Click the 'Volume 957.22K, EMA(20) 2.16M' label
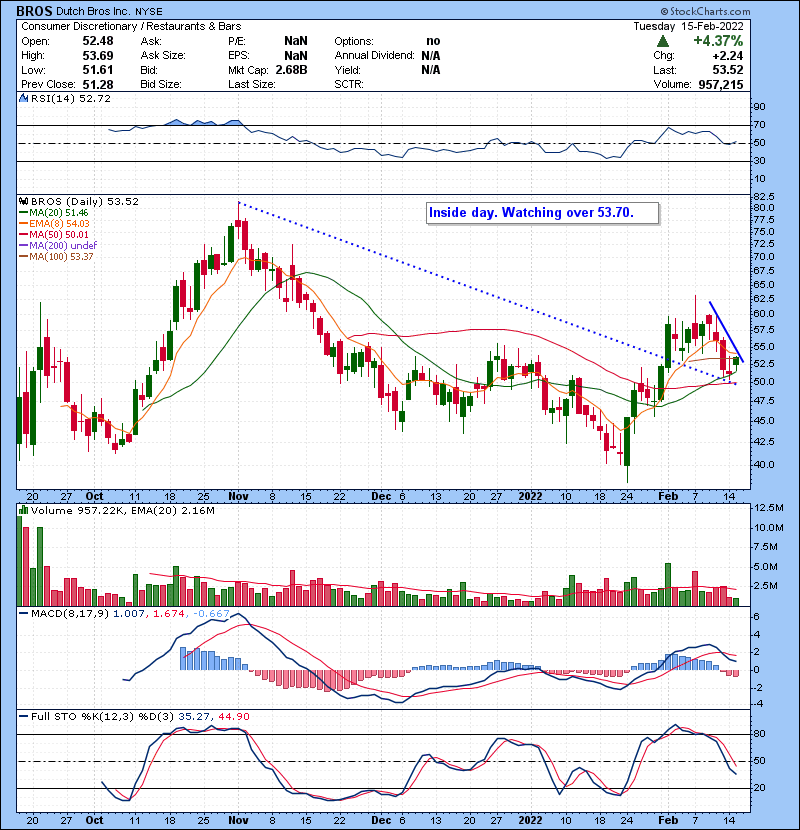The image size is (800, 830). click(123, 511)
